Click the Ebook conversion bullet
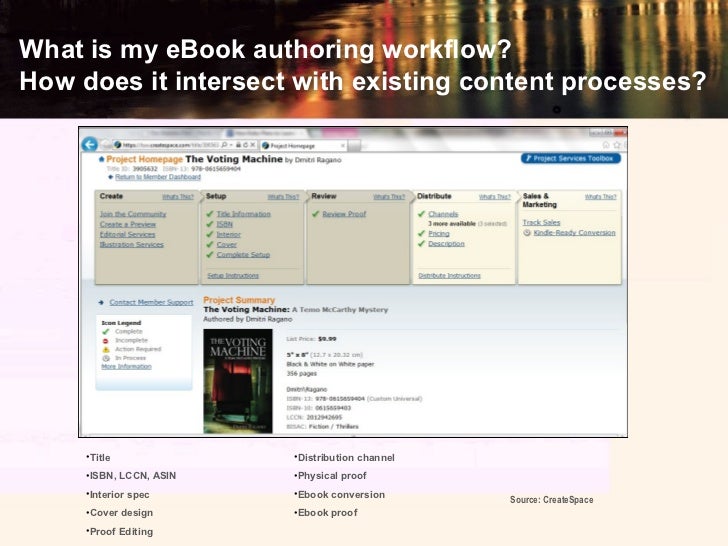728x546 pixels. point(339,495)
